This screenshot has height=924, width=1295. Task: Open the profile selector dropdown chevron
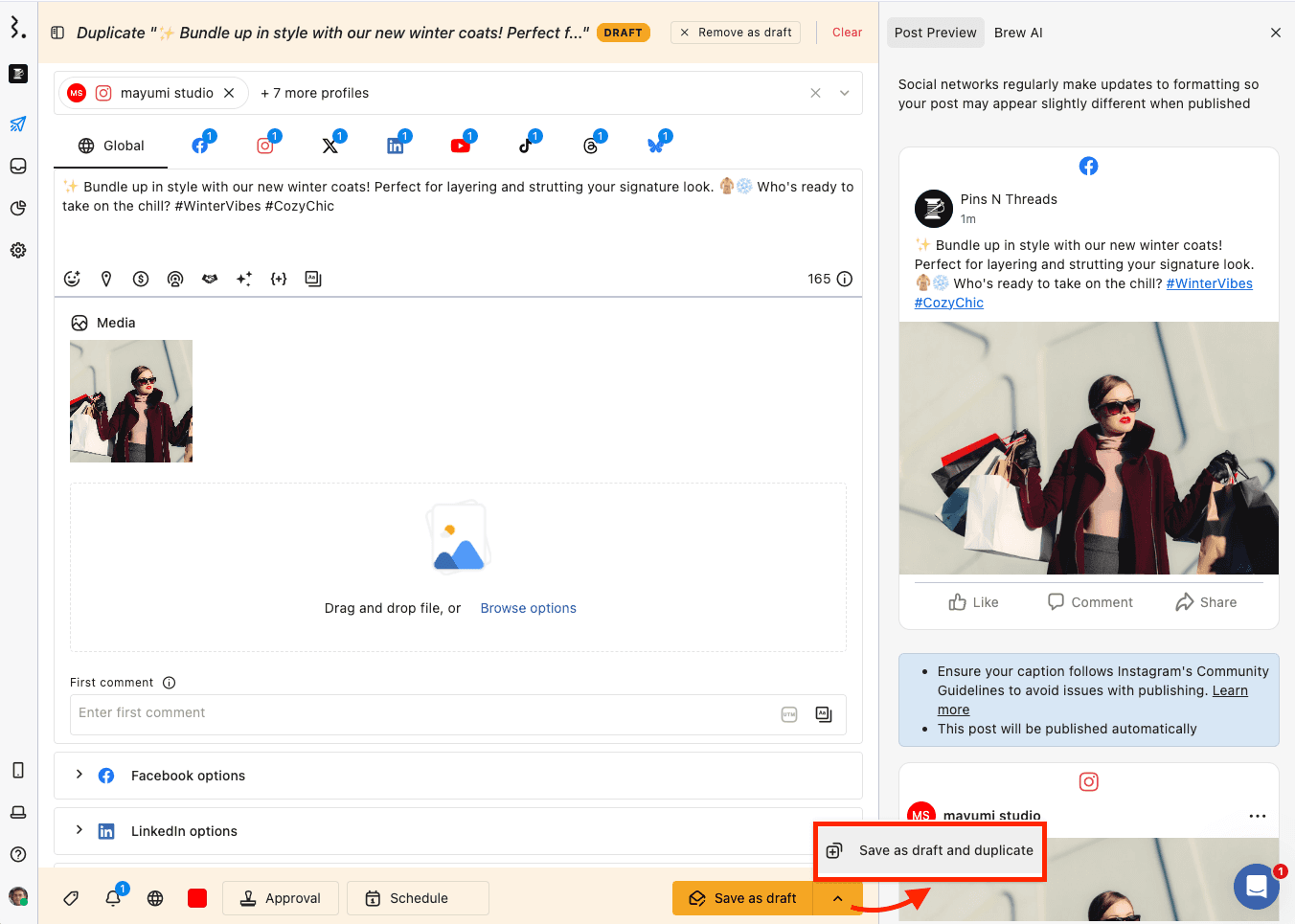845,93
